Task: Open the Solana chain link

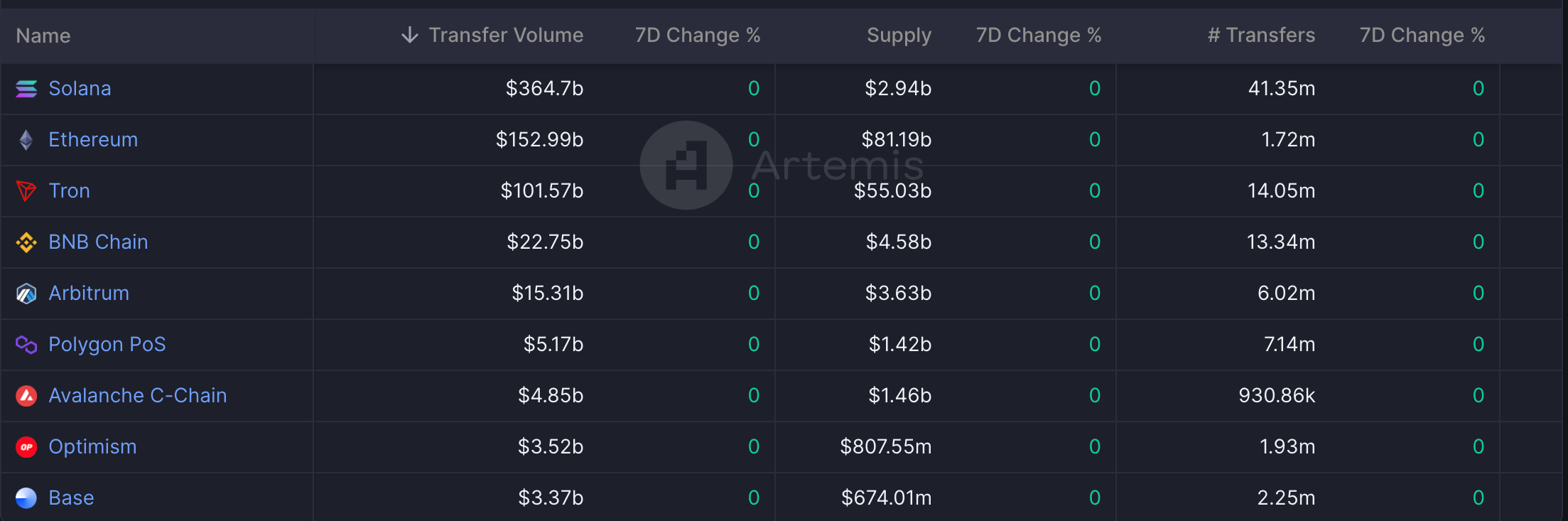Action: click(80, 89)
